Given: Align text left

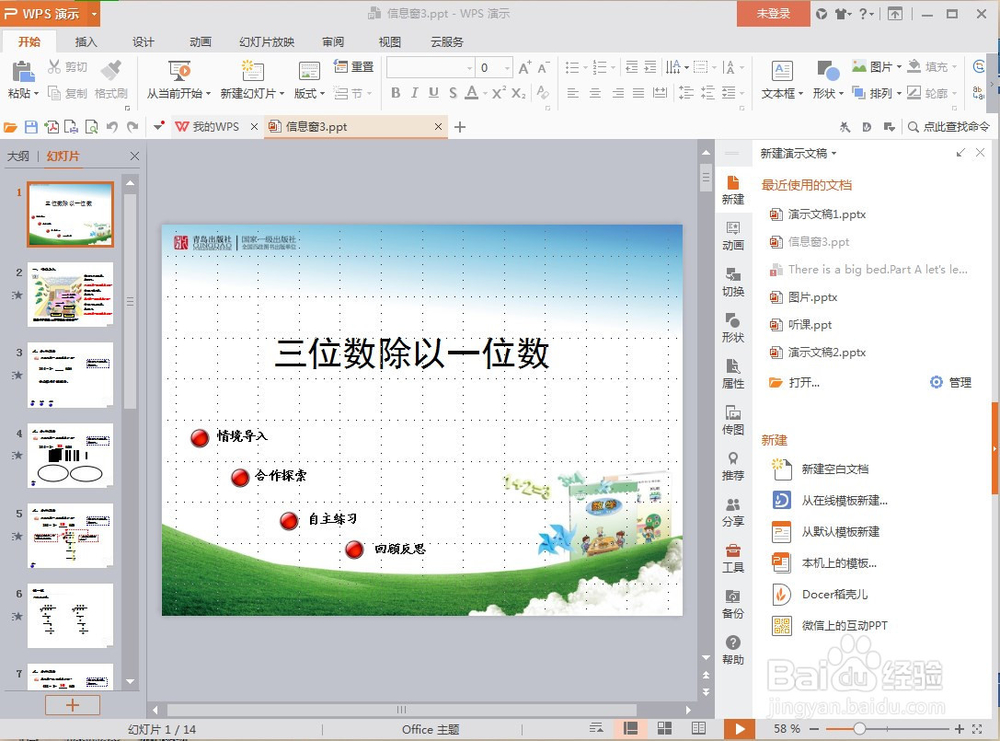Looking at the screenshot, I should pyautogui.click(x=573, y=93).
